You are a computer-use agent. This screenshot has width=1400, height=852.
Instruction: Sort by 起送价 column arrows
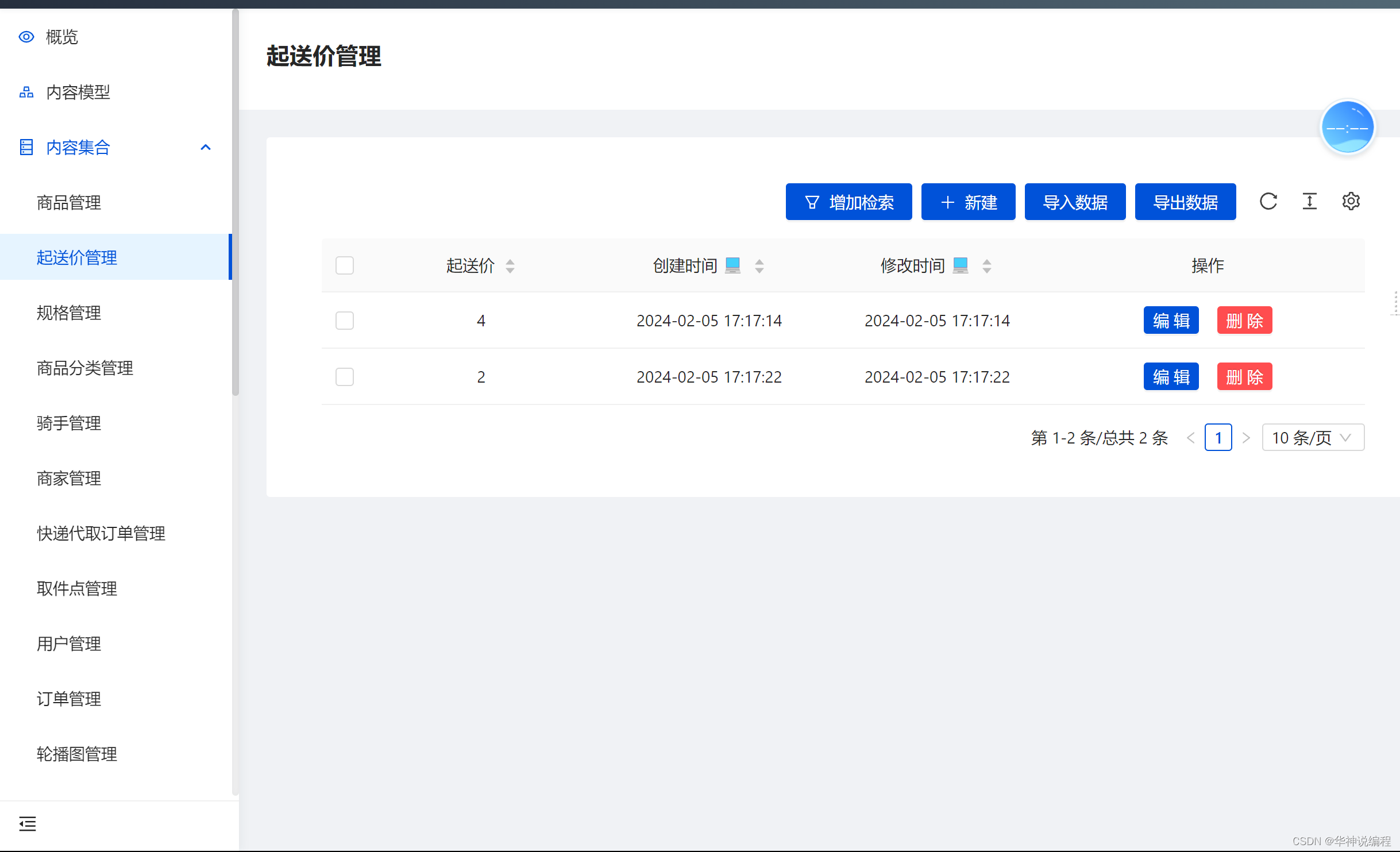510,266
